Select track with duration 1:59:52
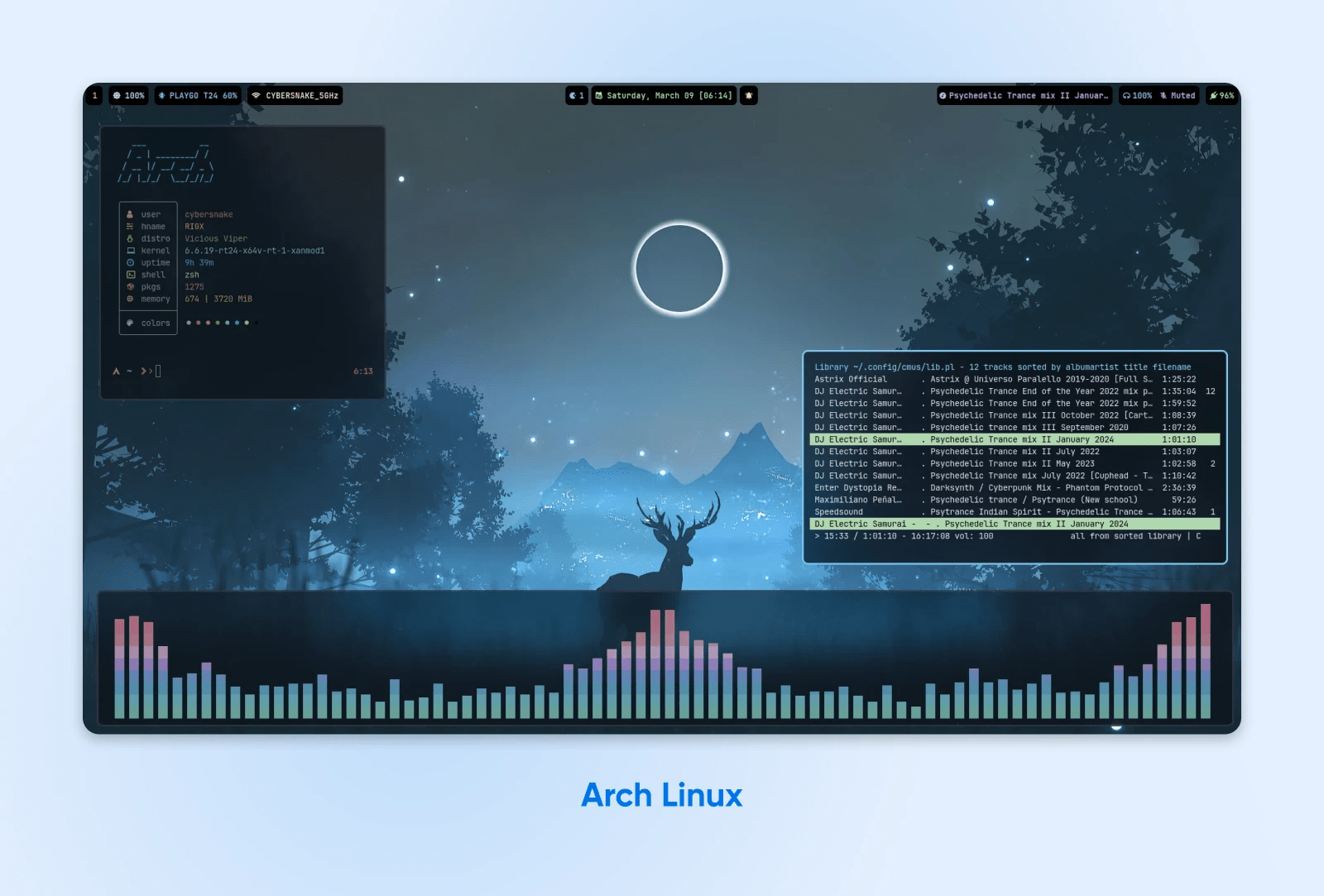This screenshot has width=1324, height=896. tap(1015, 404)
